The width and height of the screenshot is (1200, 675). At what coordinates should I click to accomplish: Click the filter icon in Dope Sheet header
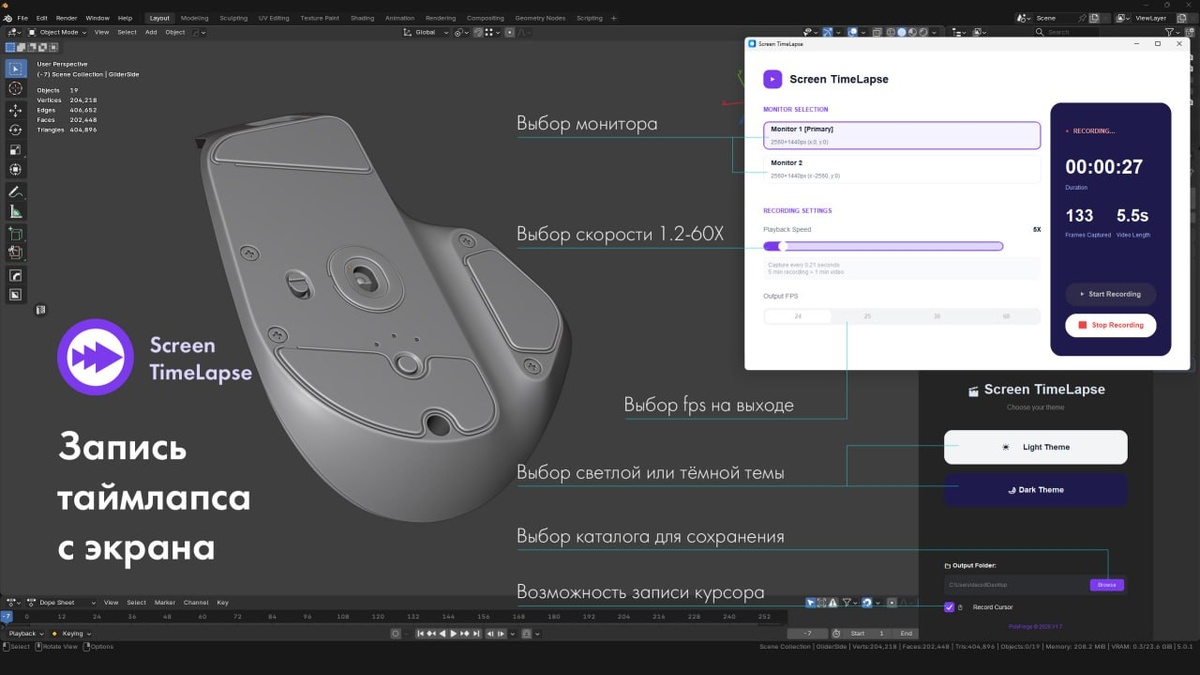click(x=847, y=602)
